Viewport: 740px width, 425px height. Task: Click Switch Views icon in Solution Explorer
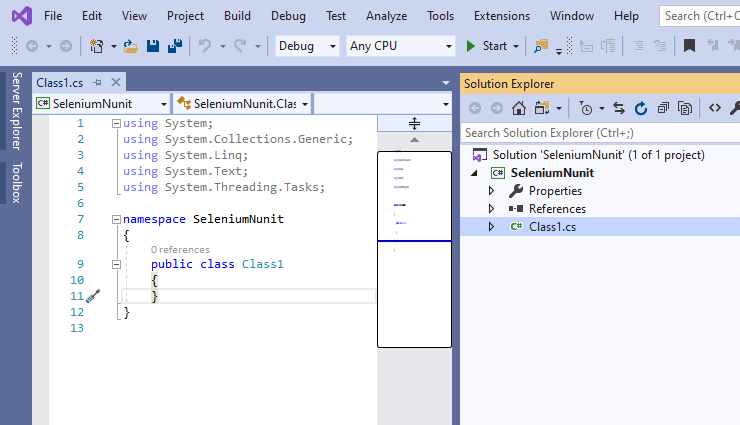point(542,108)
